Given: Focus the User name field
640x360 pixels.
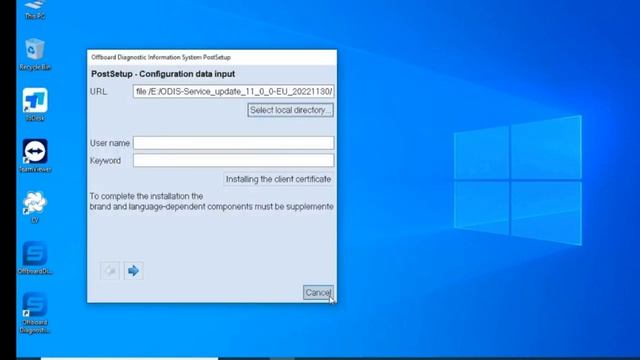Looking at the screenshot, I should coord(233,143).
